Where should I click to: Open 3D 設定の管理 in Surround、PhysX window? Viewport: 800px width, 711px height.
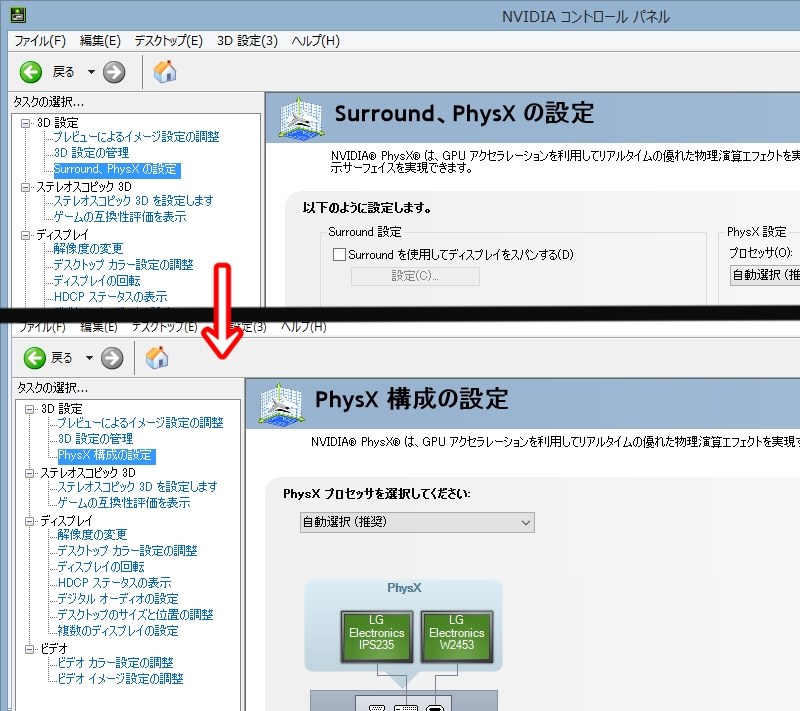tap(91, 153)
